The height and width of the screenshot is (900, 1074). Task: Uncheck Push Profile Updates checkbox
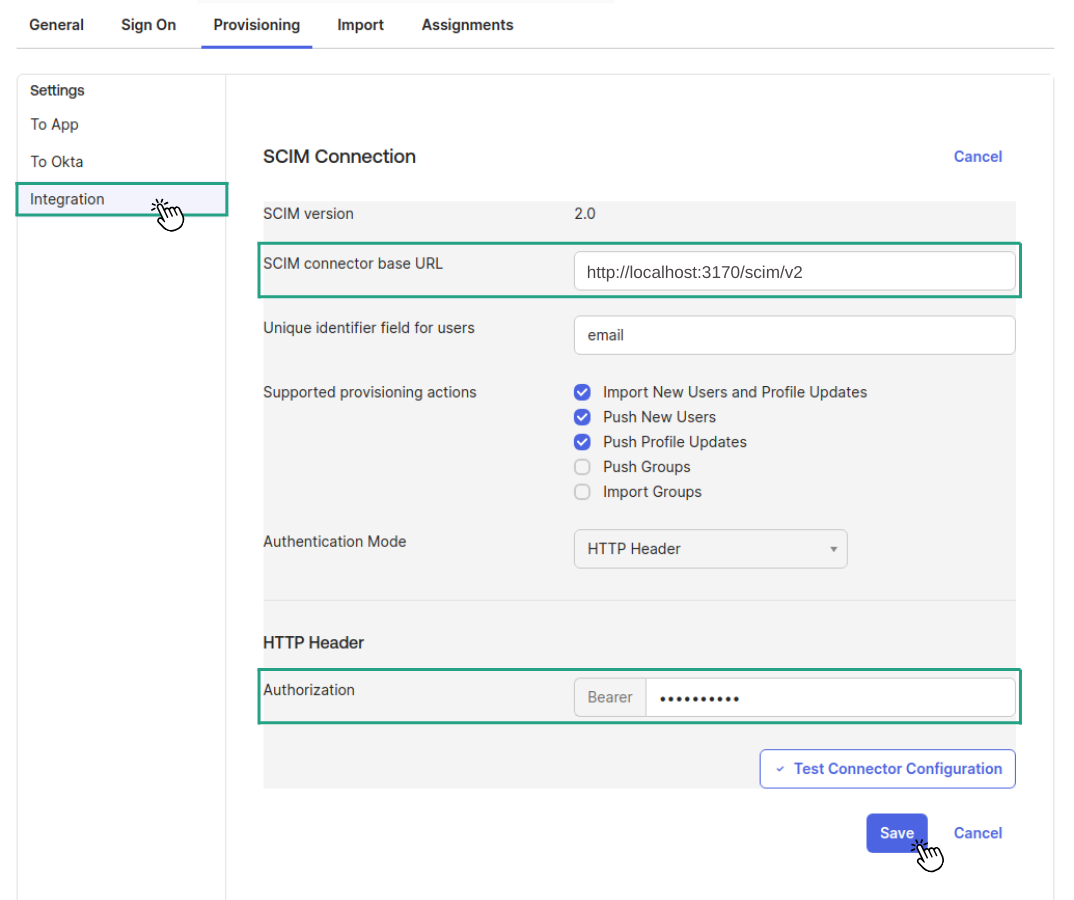[582, 442]
